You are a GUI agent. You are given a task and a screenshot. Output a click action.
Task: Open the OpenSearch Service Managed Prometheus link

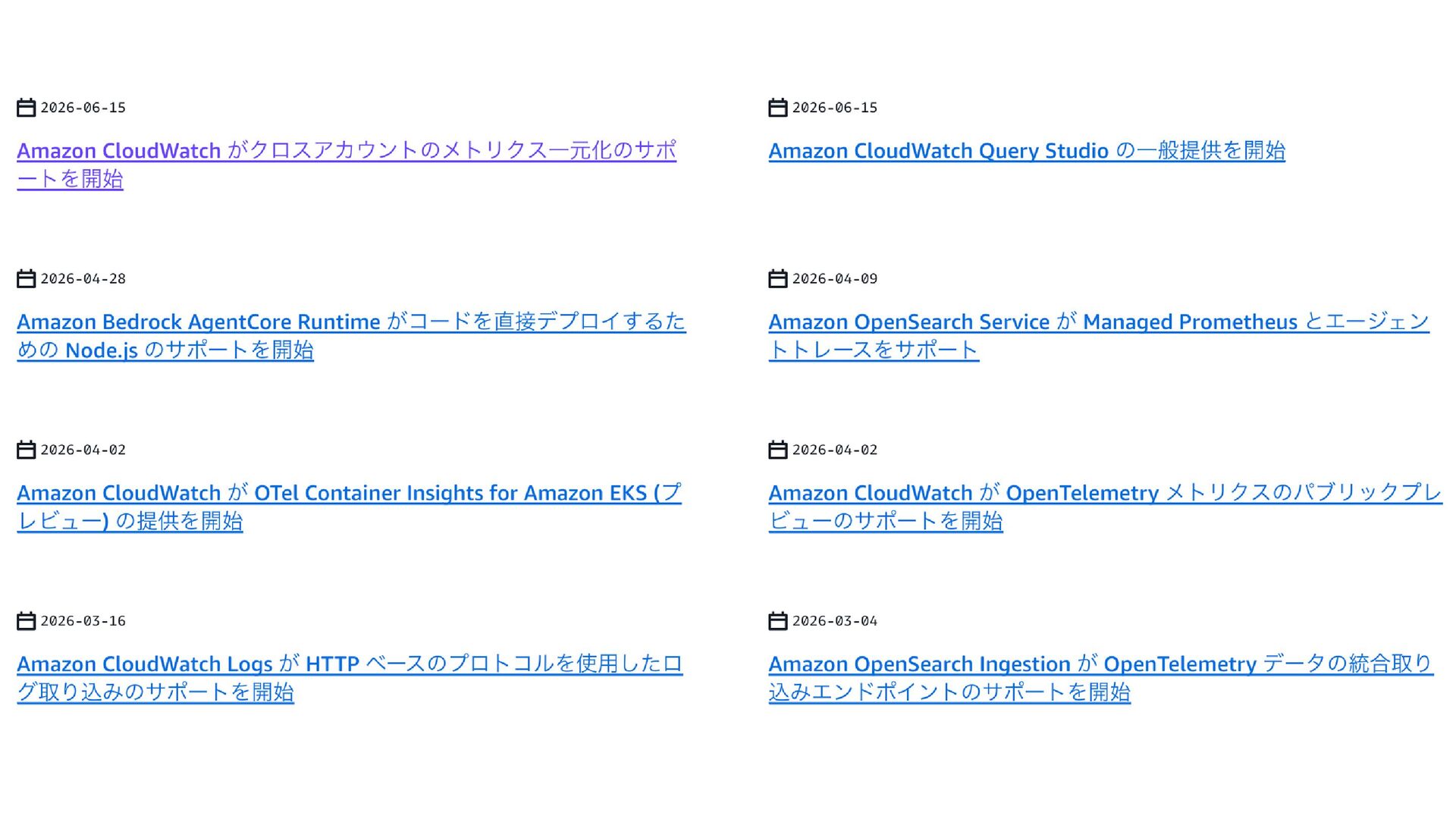click(x=1099, y=335)
